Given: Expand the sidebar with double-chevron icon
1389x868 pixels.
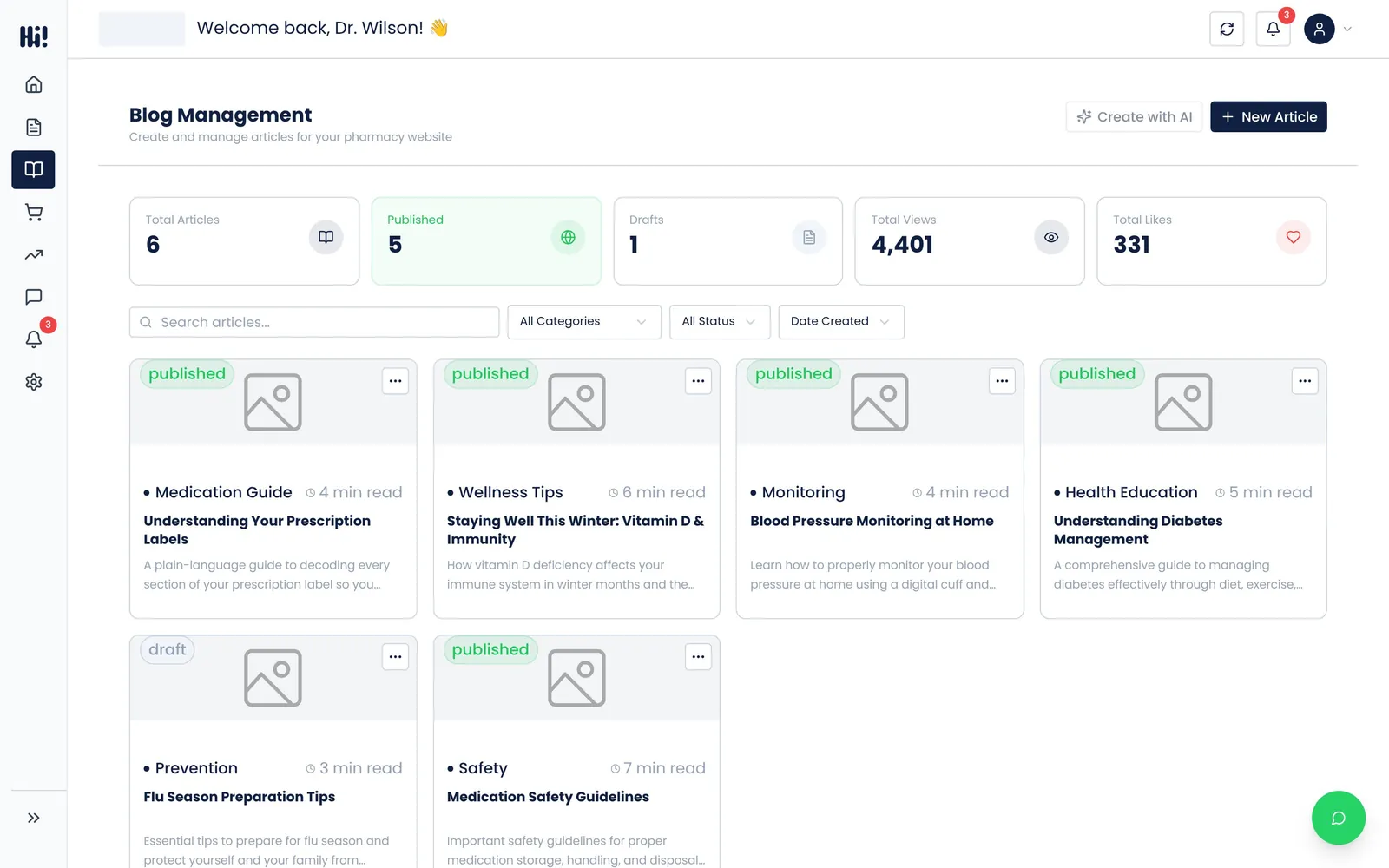Looking at the screenshot, I should coord(33,818).
